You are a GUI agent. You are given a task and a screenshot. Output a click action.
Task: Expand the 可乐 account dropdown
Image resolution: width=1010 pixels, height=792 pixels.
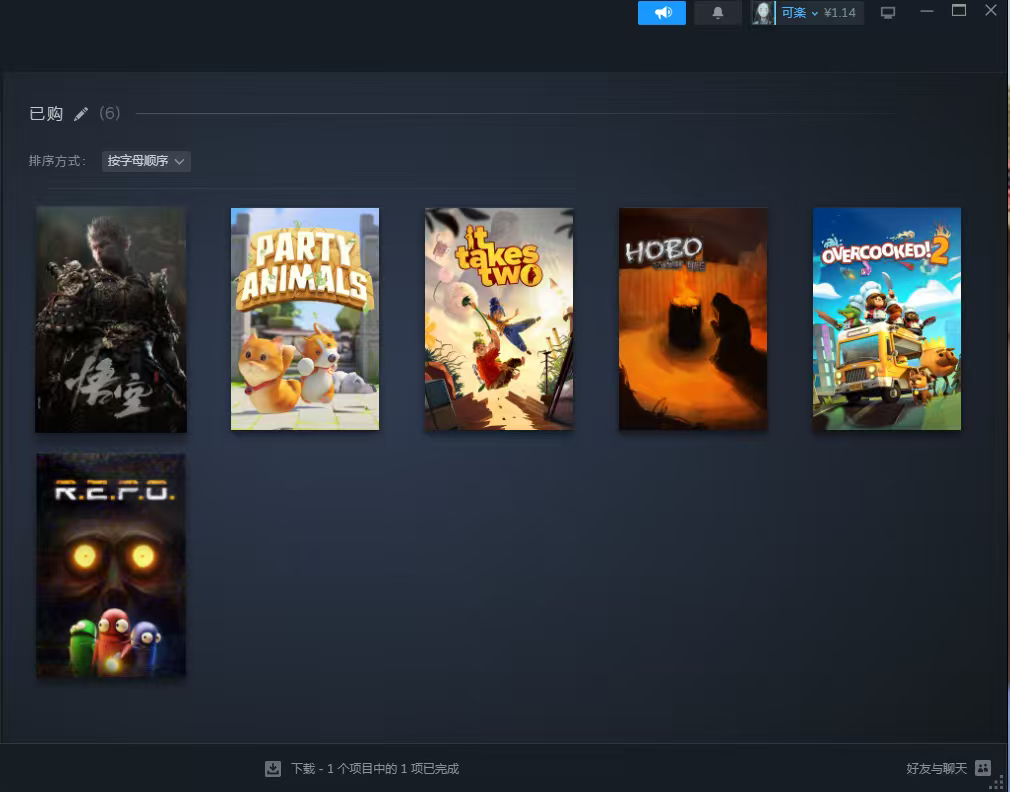[799, 13]
